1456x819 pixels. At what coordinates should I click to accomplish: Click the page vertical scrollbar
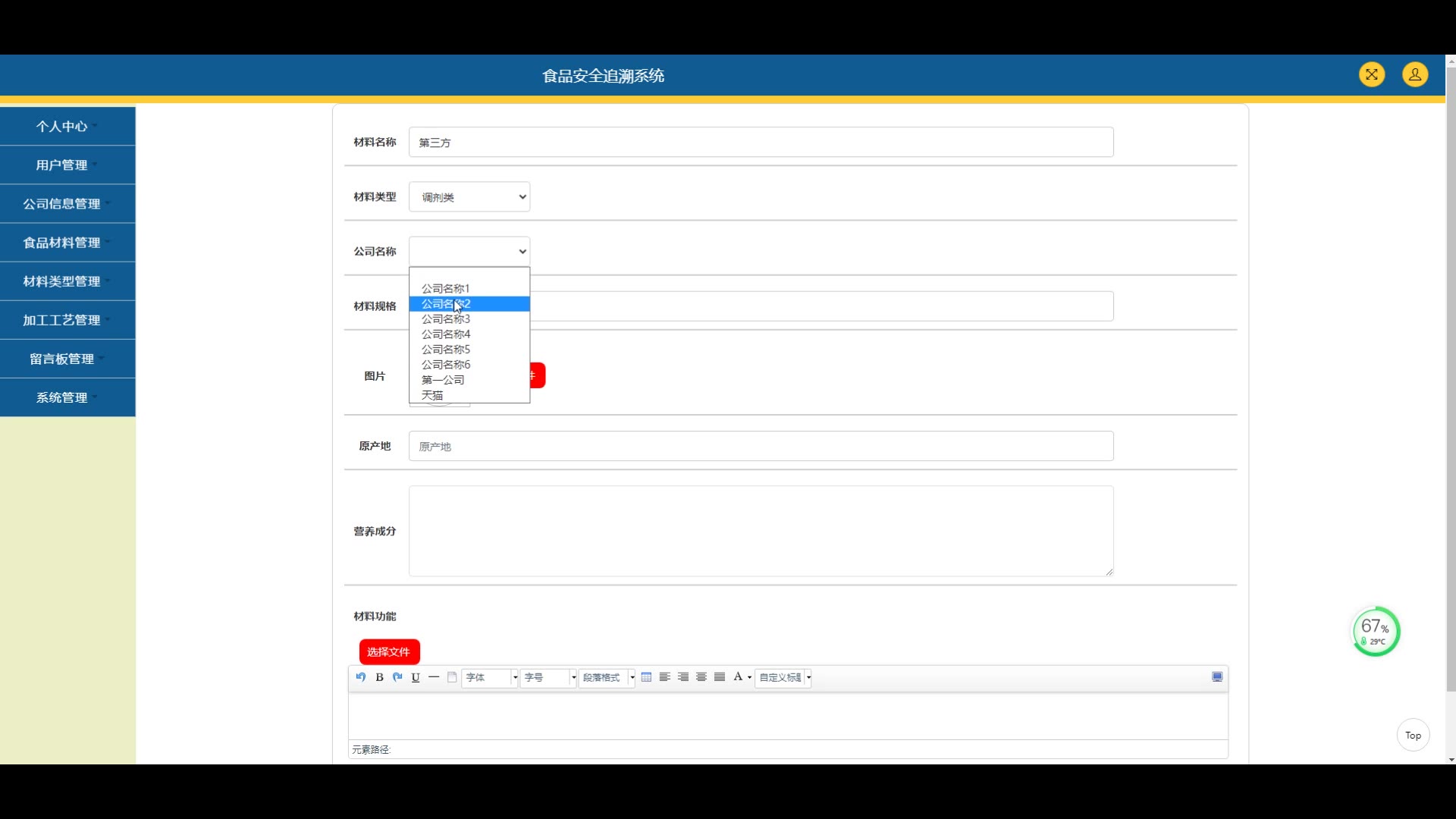[x=1451, y=379]
